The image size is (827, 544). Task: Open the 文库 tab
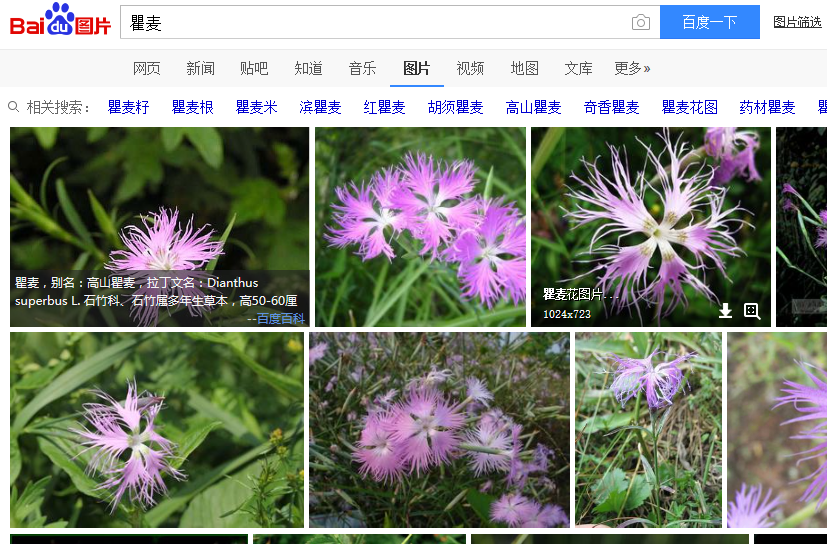pos(579,68)
